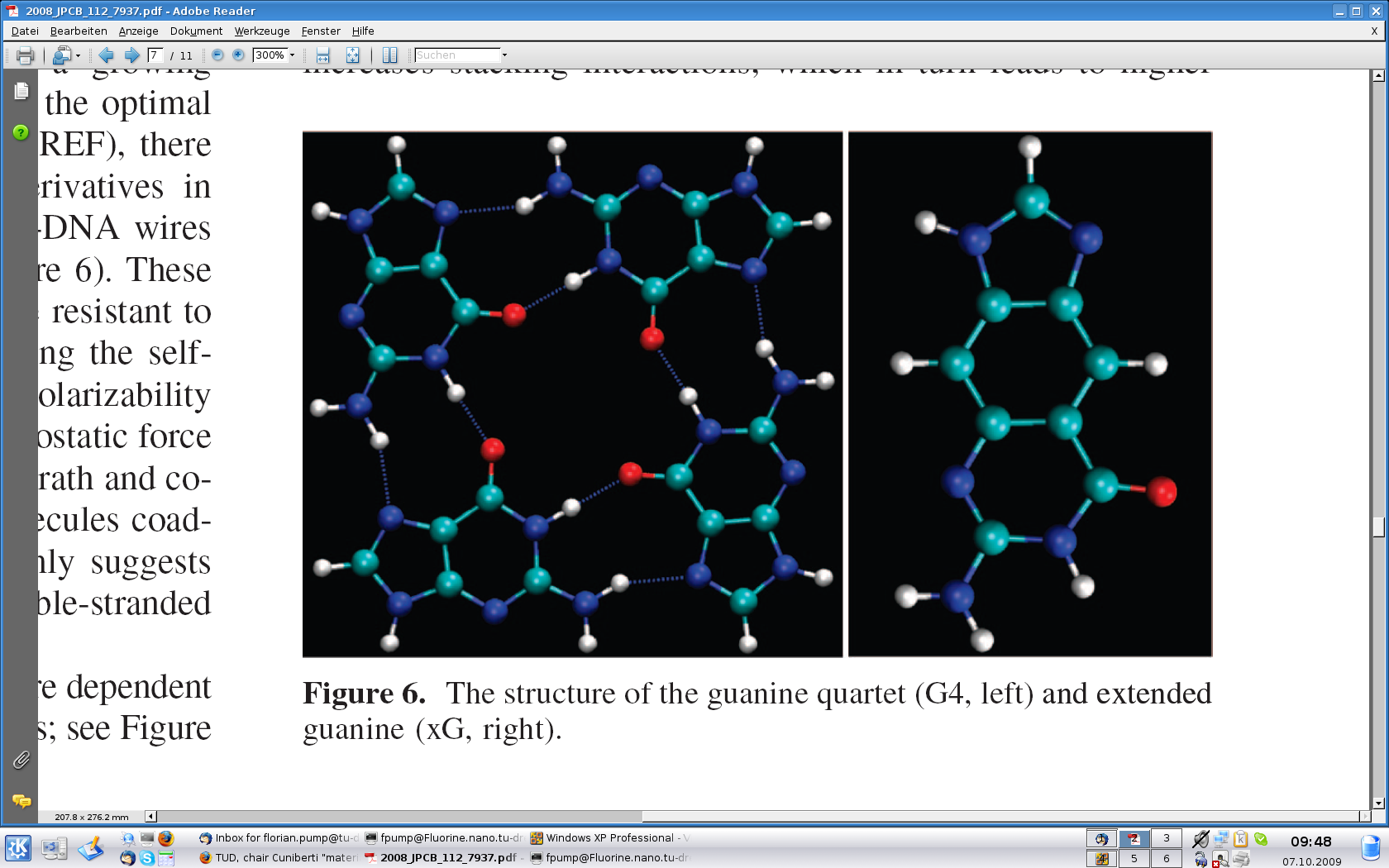Switch to virtual desktop 5 in pager

[x=1134, y=859]
